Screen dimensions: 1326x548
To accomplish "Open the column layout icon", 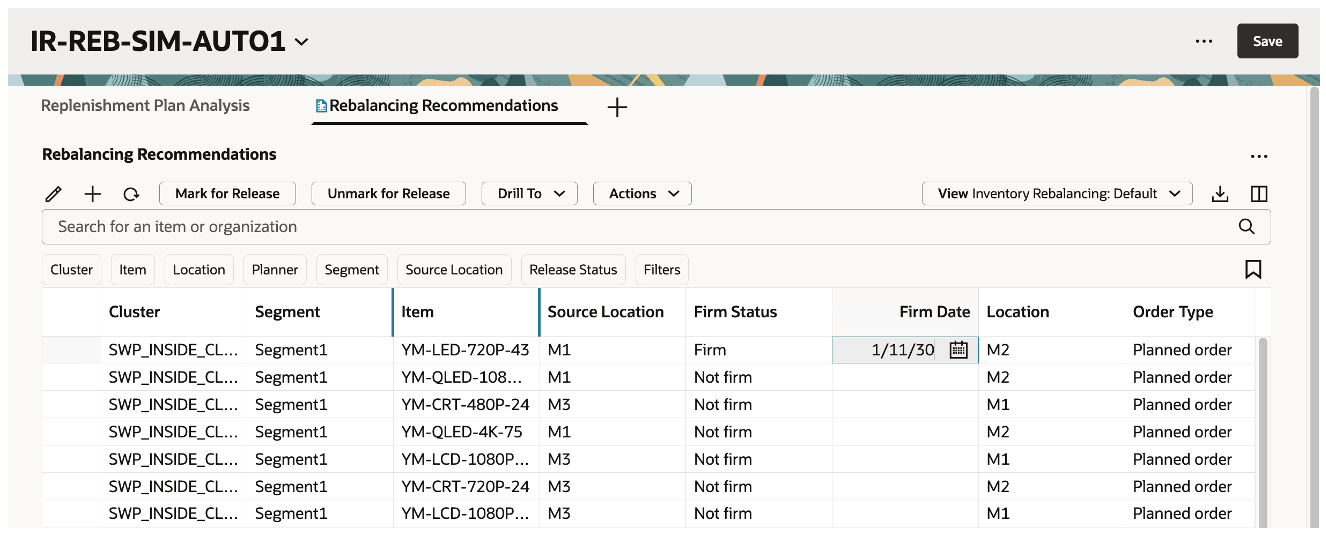I will (1259, 194).
